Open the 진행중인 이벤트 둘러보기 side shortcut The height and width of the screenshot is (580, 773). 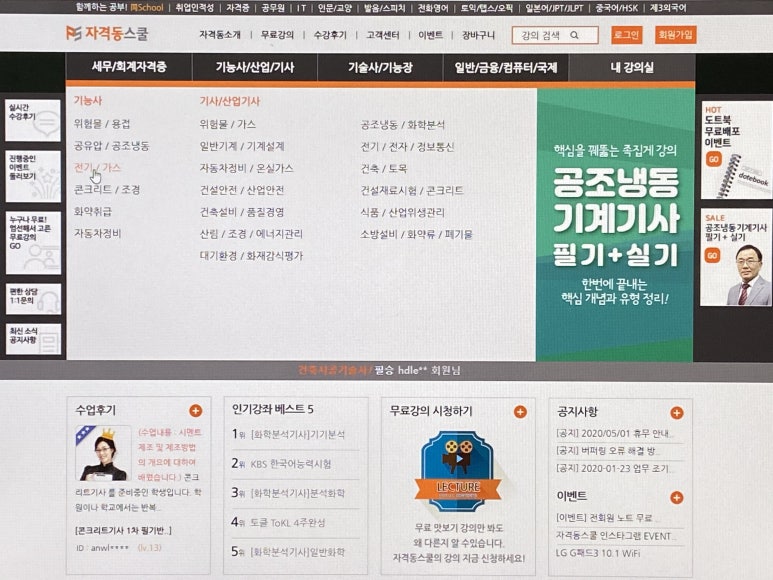[33, 176]
